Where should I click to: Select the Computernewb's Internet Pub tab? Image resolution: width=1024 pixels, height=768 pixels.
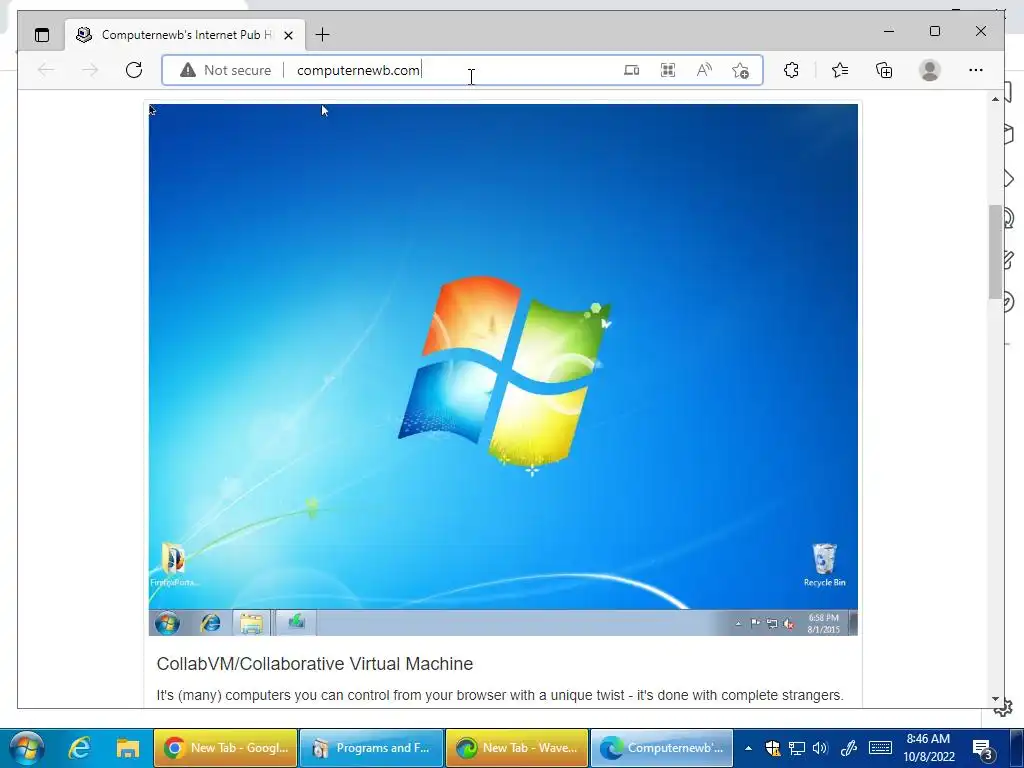point(185,35)
